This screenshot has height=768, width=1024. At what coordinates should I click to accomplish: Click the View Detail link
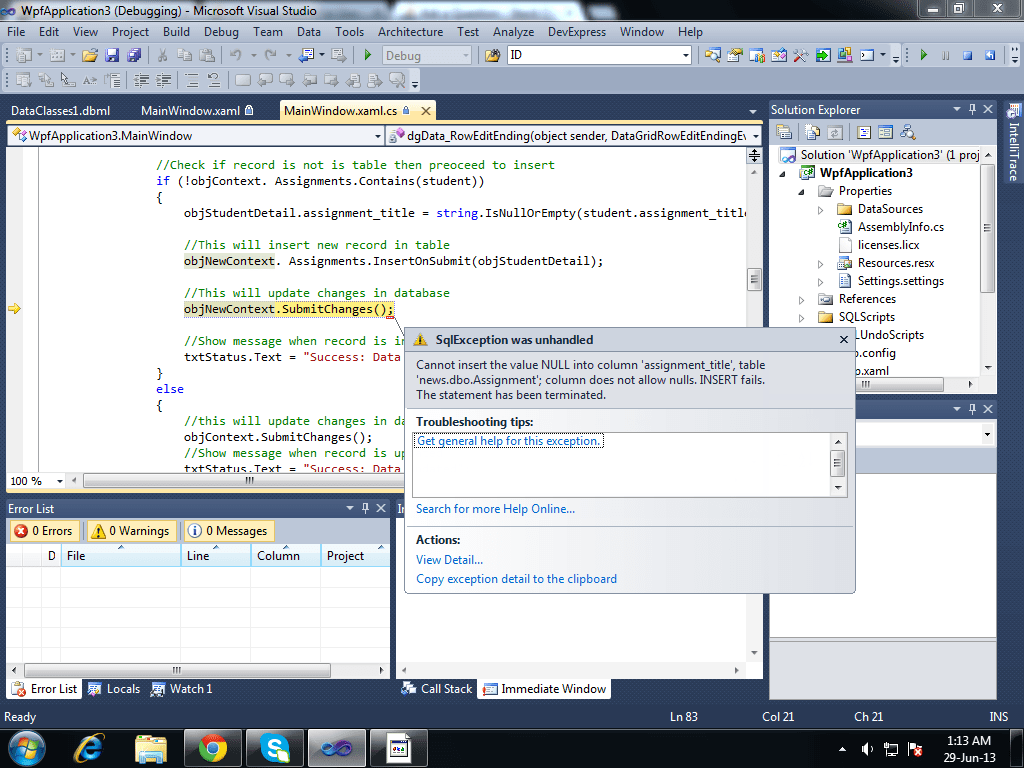tap(449, 560)
